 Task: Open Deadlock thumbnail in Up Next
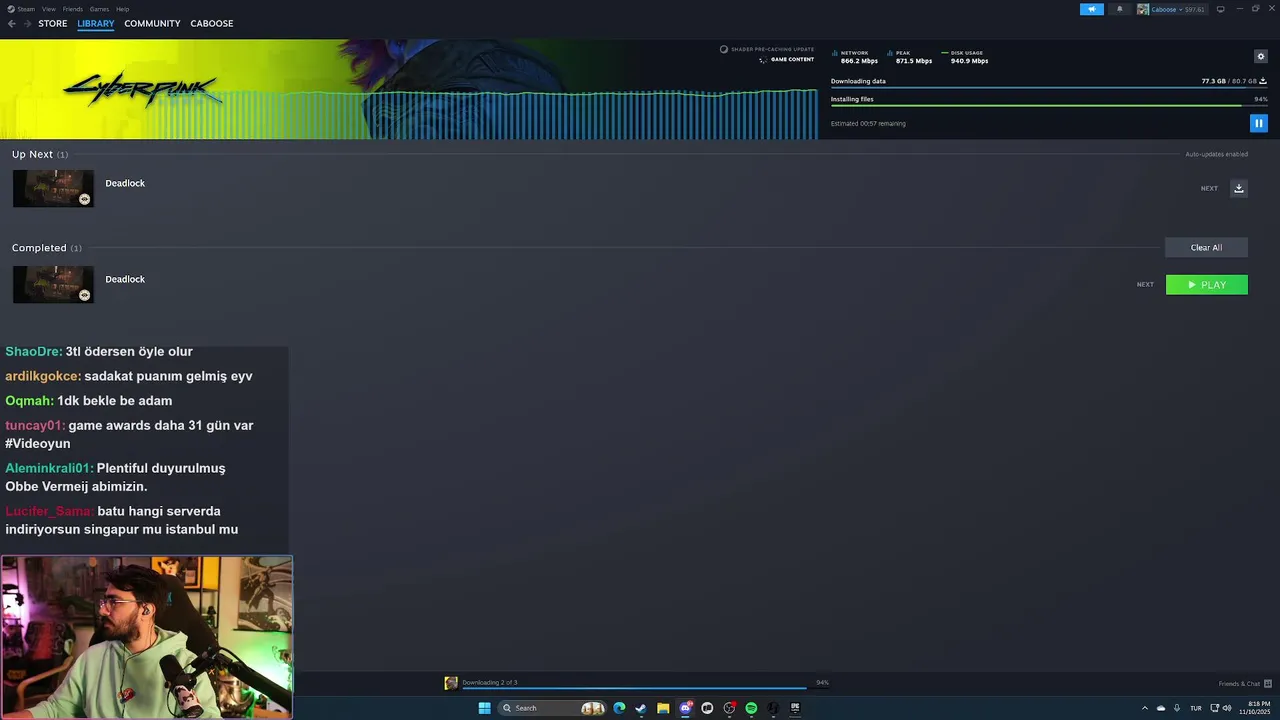pyautogui.click(x=53, y=188)
